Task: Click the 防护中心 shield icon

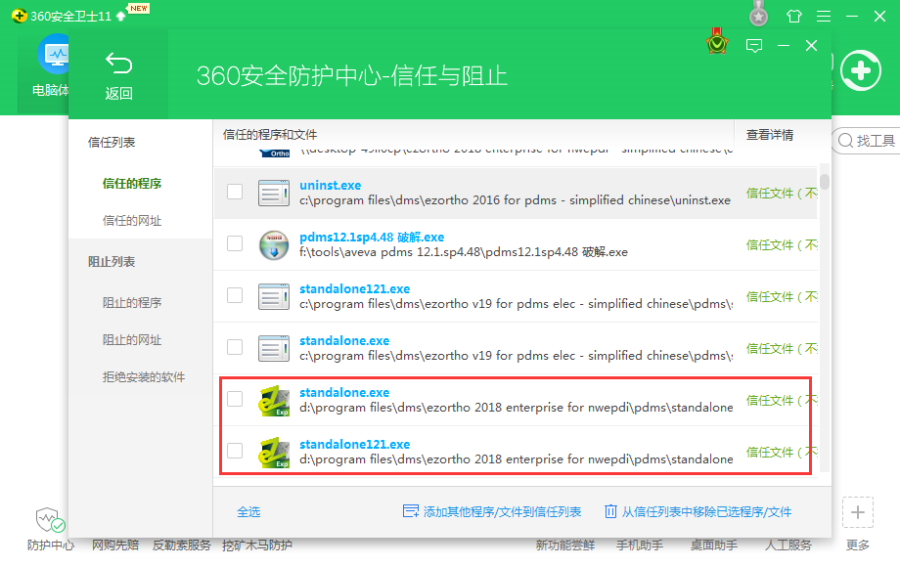Action: (x=49, y=519)
